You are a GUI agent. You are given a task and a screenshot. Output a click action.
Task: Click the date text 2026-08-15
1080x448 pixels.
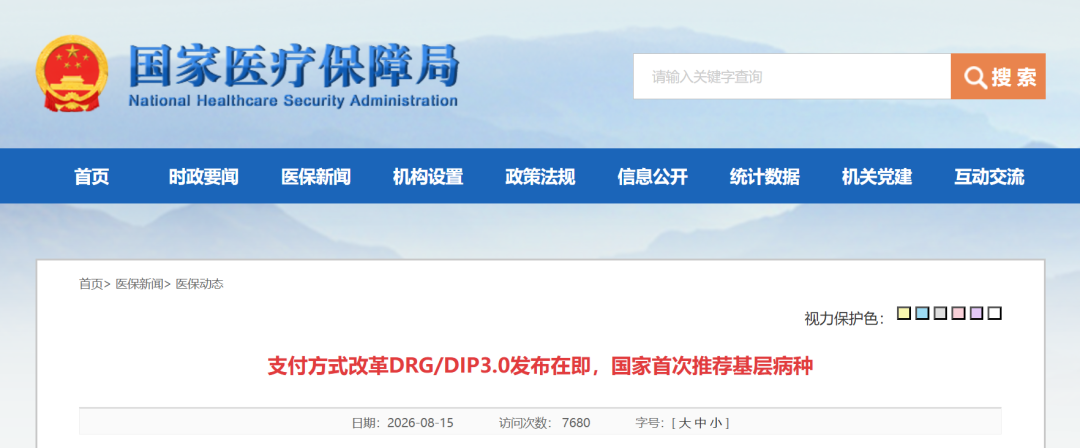tap(420, 422)
